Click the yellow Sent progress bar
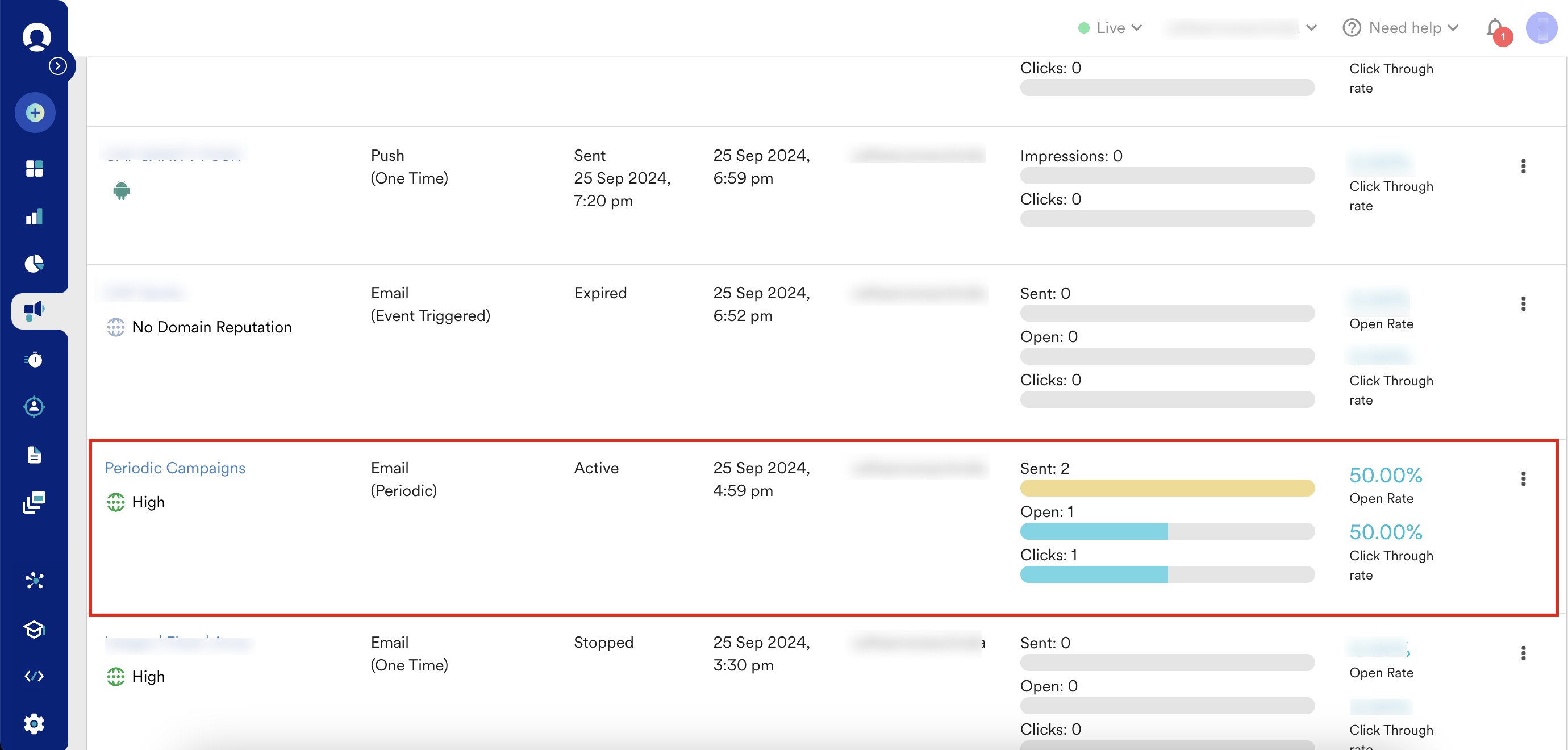The height and width of the screenshot is (750, 1568). pyautogui.click(x=1167, y=488)
